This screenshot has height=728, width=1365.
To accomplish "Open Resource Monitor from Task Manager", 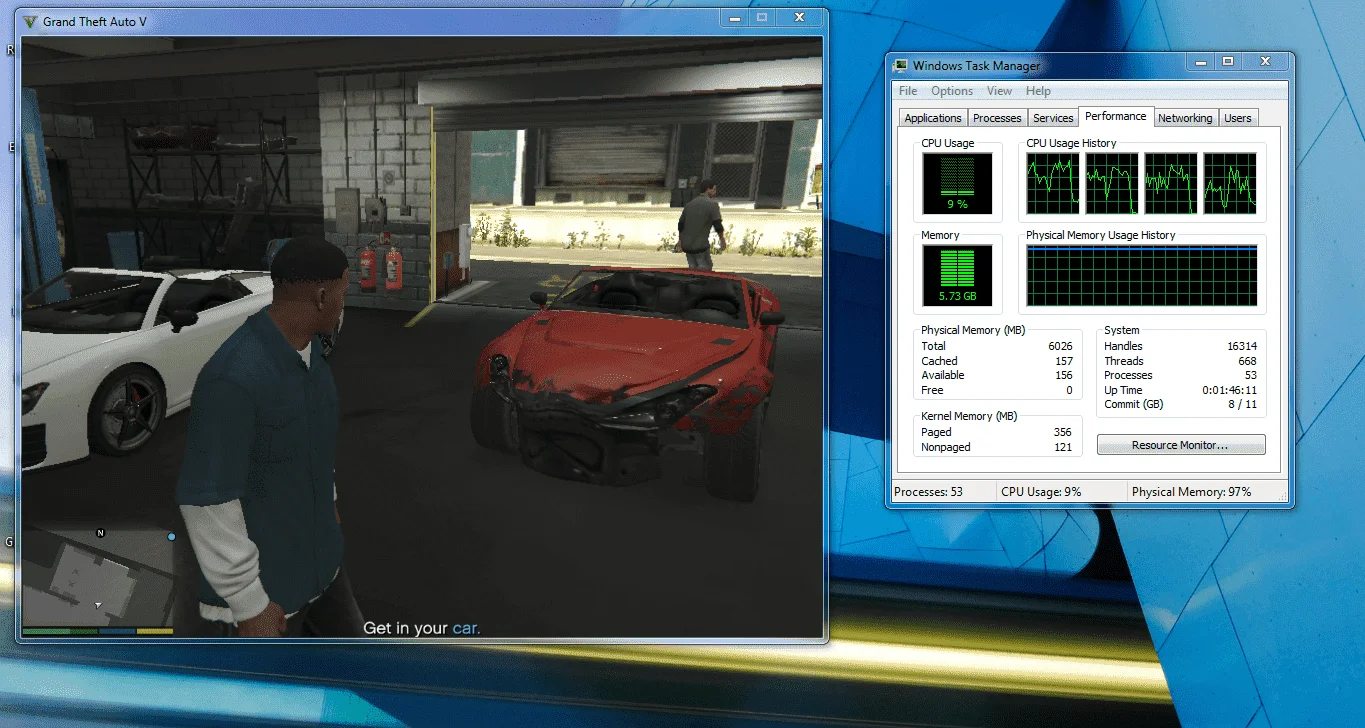I will [1181, 445].
